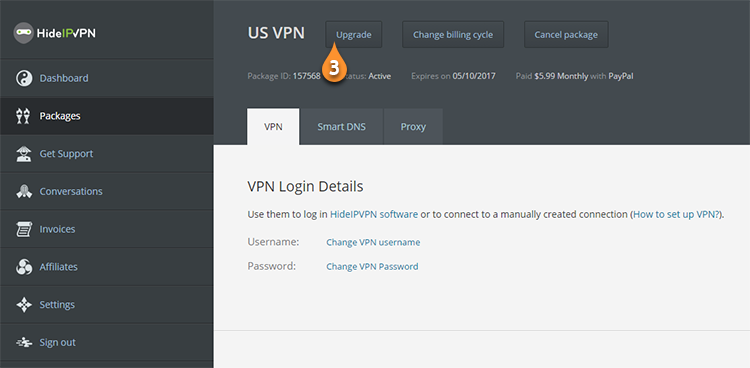Viewport: 750px width, 368px height.
Task: Click the Username: label
Action: [x=273, y=242]
